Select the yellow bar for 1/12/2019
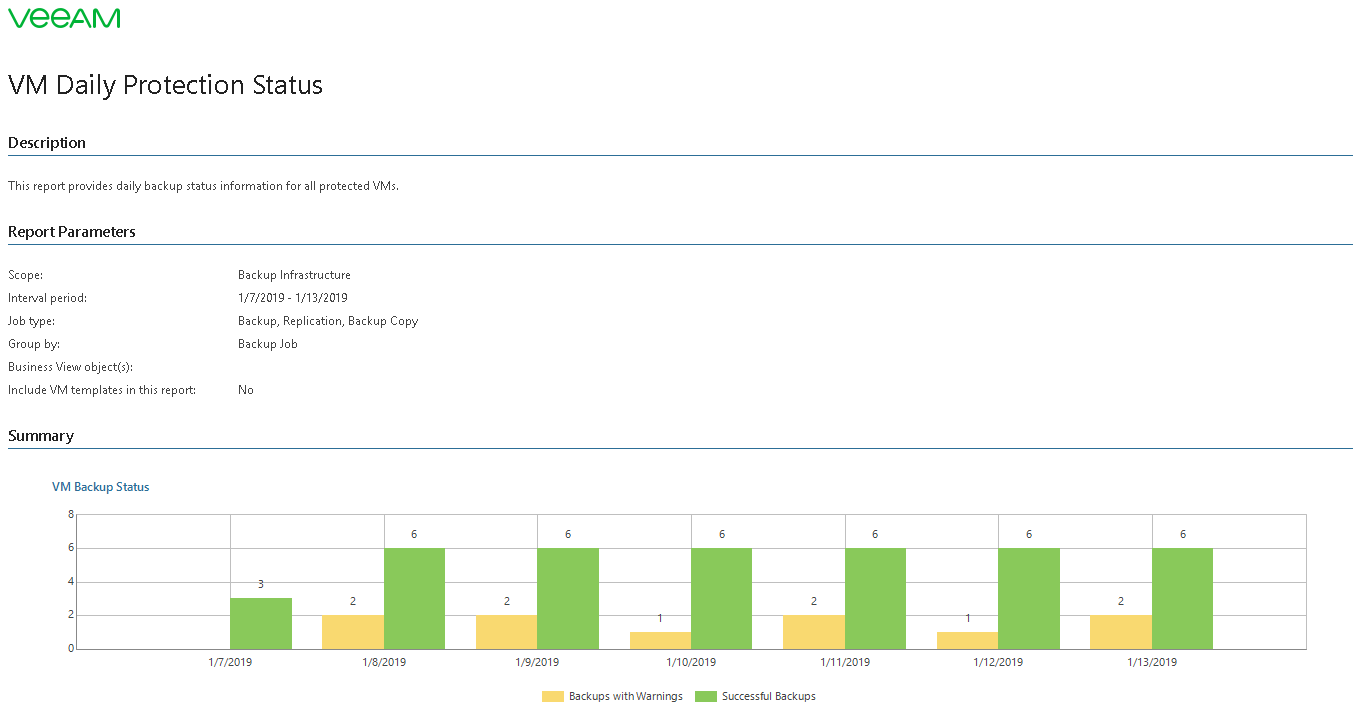This screenshot has width=1359, height=714. 967,641
